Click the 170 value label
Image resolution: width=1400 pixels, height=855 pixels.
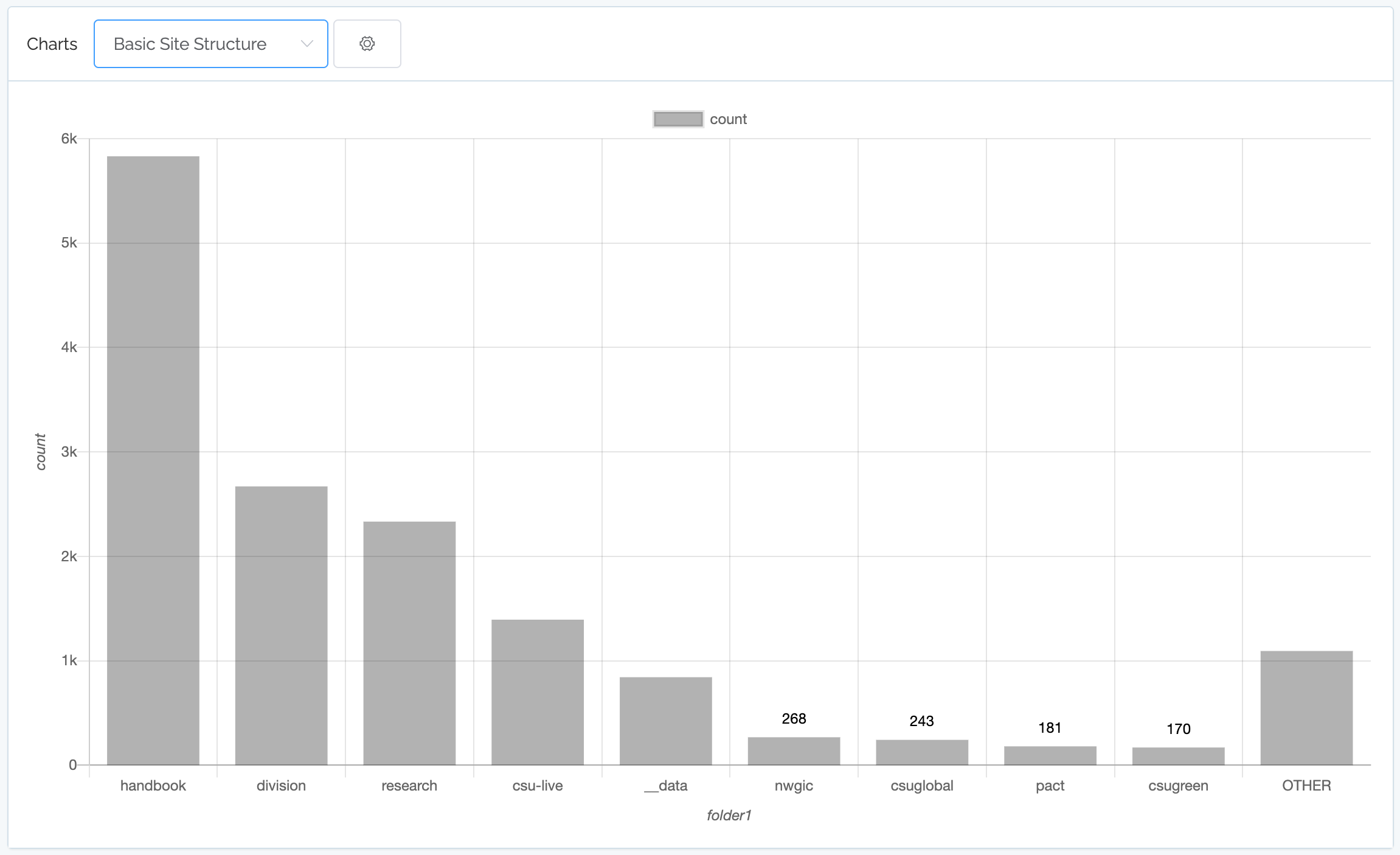click(x=1178, y=729)
